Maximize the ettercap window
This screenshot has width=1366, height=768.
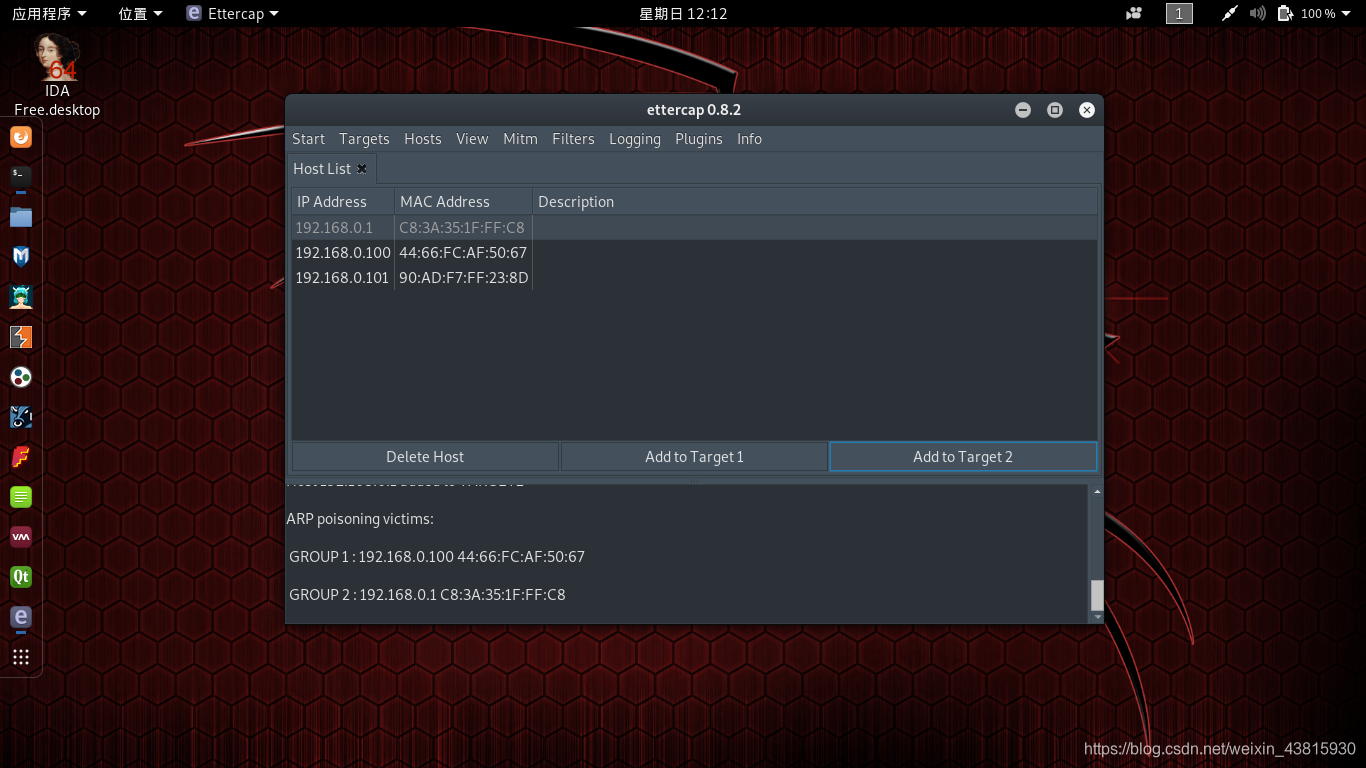coord(1055,110)
